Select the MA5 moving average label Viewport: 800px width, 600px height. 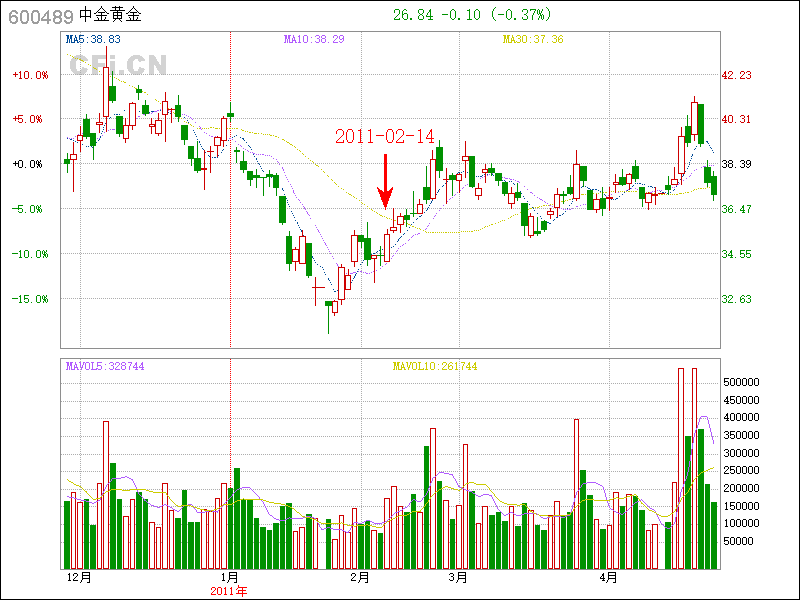93,39
